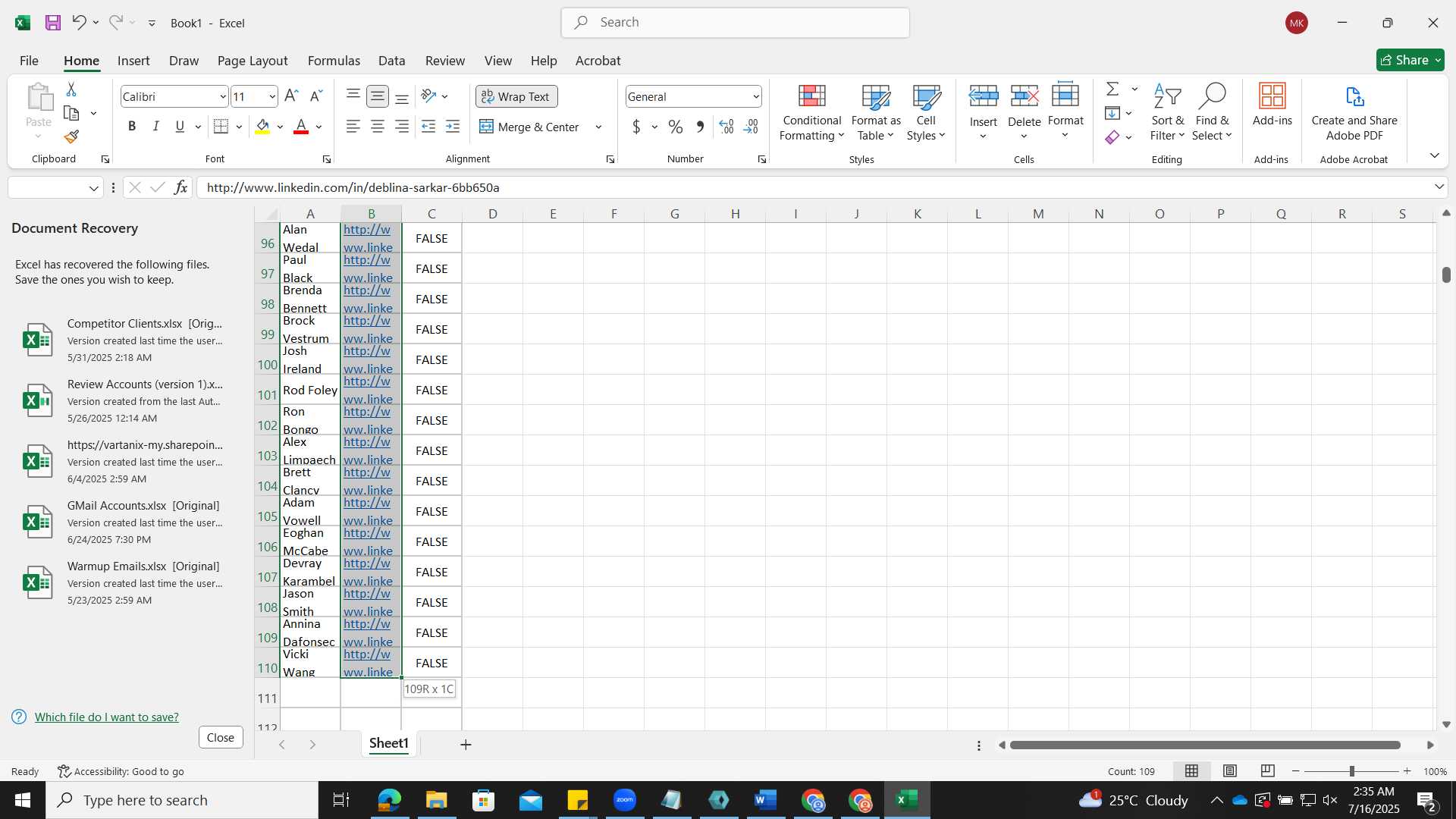Viewport: 1456px width, 819px height.
Task: Open Find & Select dropdown
Action: click(x=1211, y=113)
